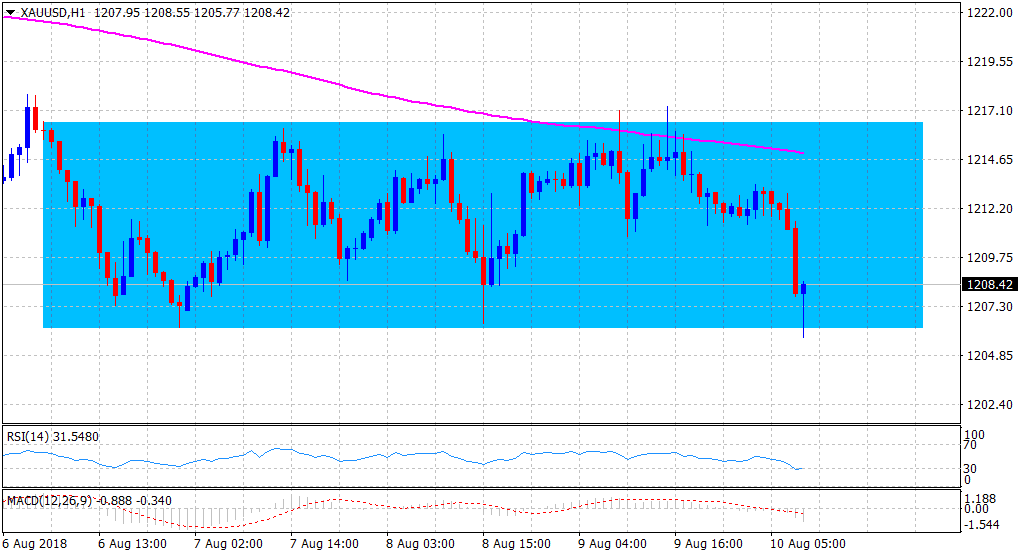The image size is (1020, 556).
Task: Click the 9 Aug 16:00 time label
Action: click(x=710, y=544)
